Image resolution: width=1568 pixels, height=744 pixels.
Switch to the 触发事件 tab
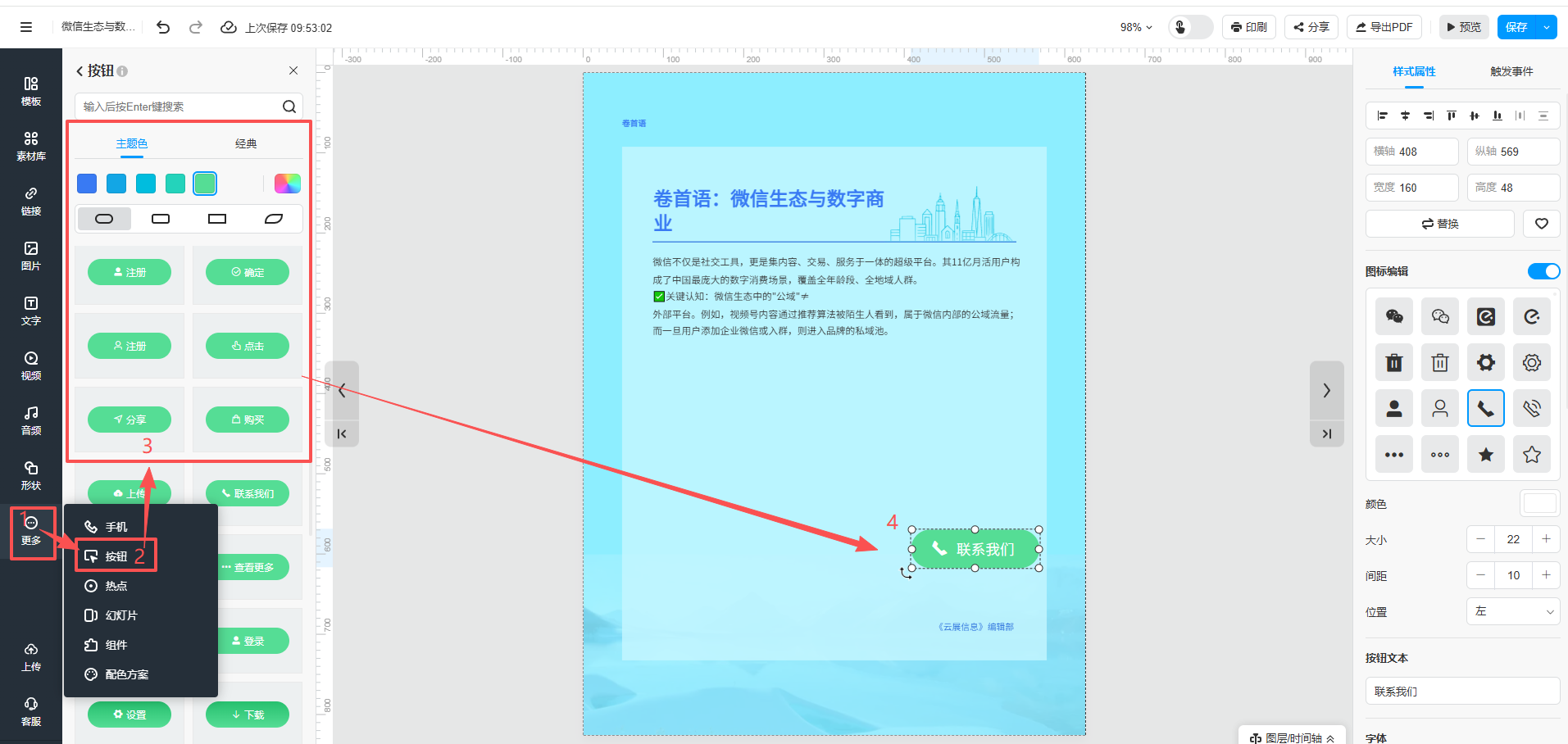pos(1511,71)
